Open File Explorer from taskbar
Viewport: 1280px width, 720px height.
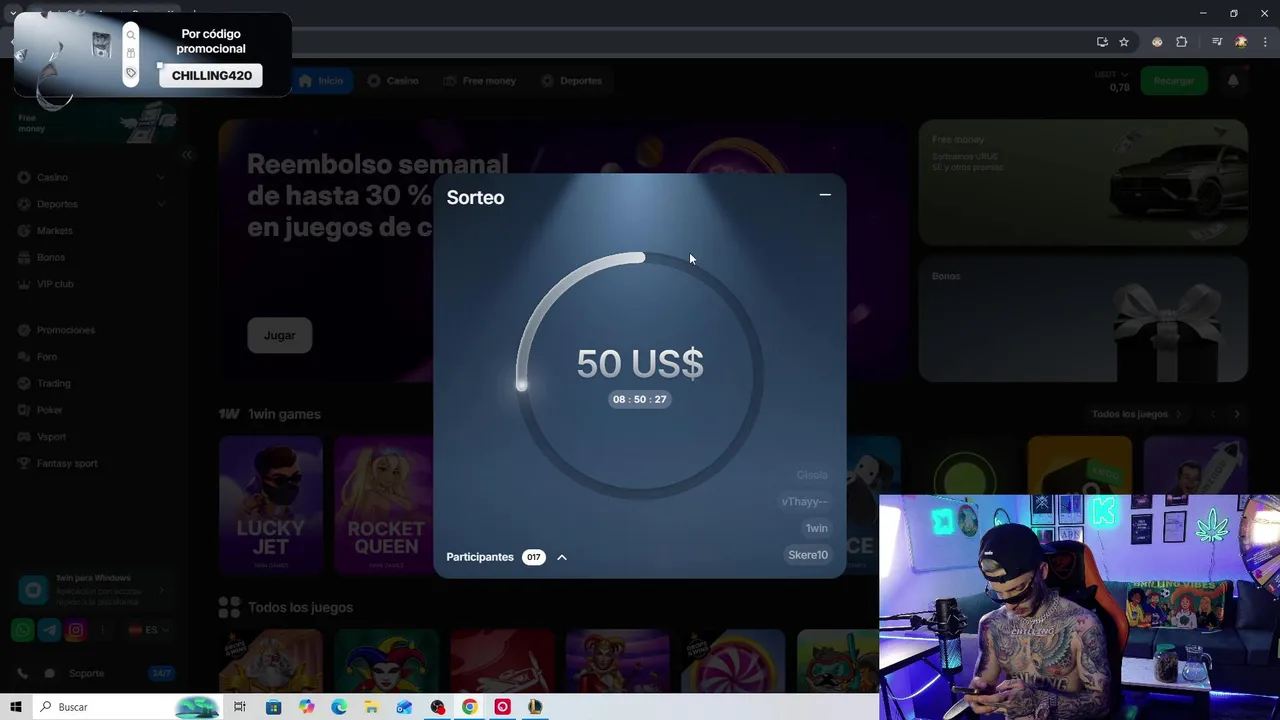pos(371,707)
